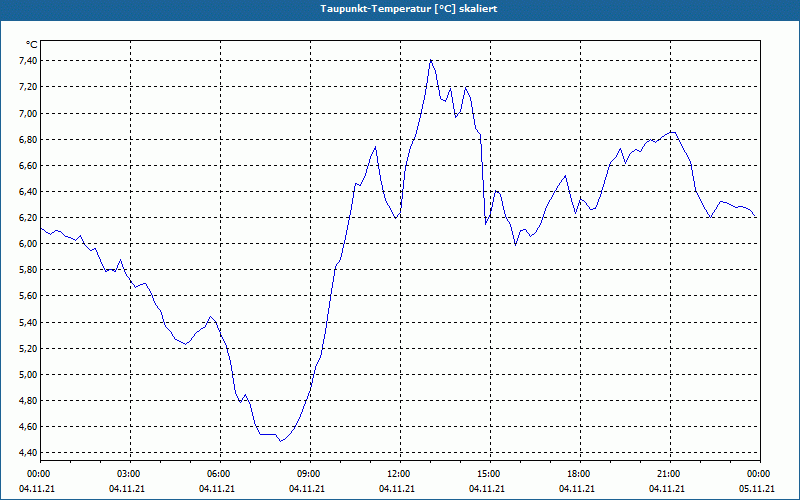Click the 6,60 y-axis value
Screen dimensions: 800x500
click(x=29, y=165)
